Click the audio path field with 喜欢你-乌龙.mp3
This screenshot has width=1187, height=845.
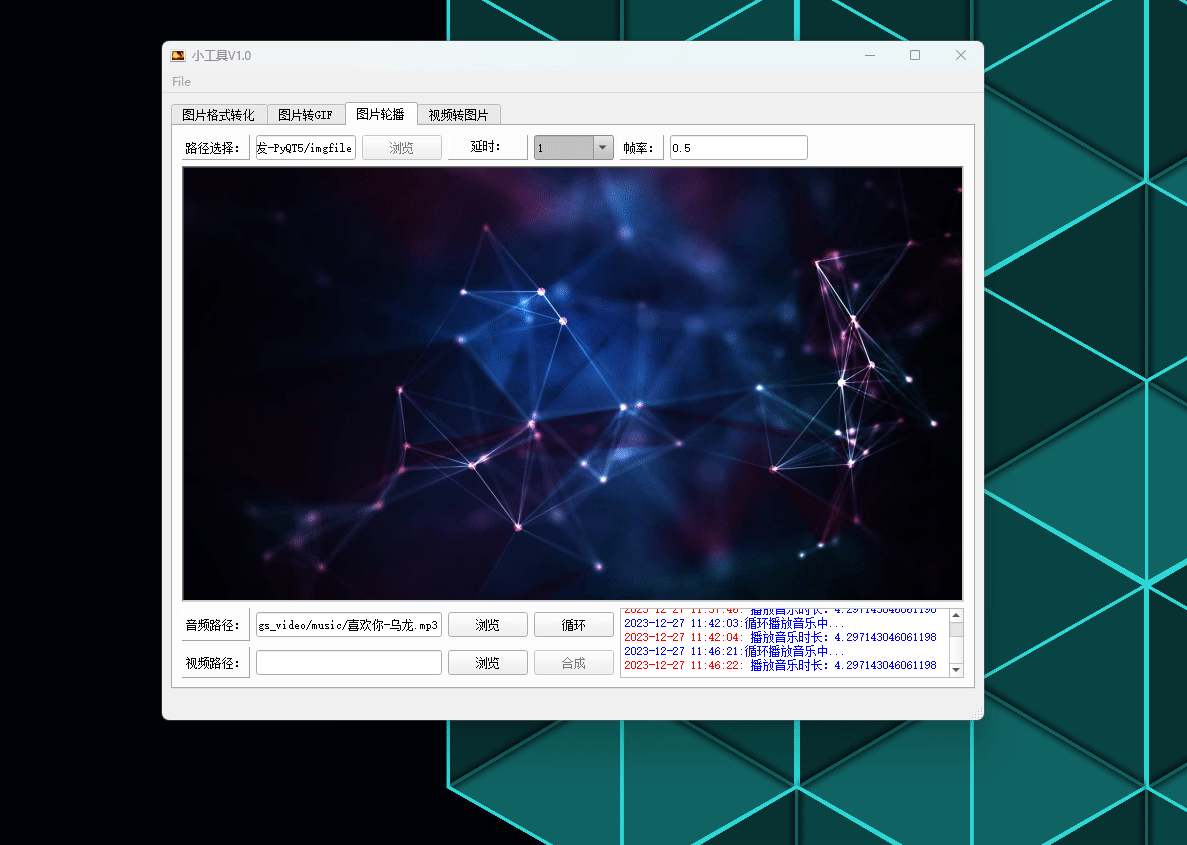point(348,624)
